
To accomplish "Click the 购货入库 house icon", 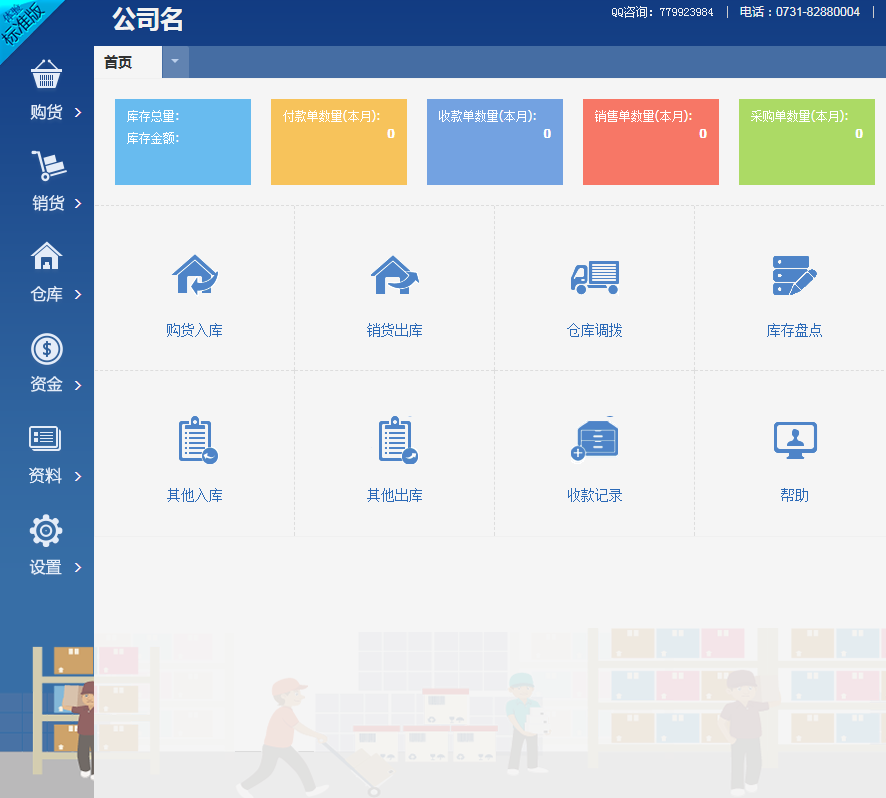I will pos(195,275).
